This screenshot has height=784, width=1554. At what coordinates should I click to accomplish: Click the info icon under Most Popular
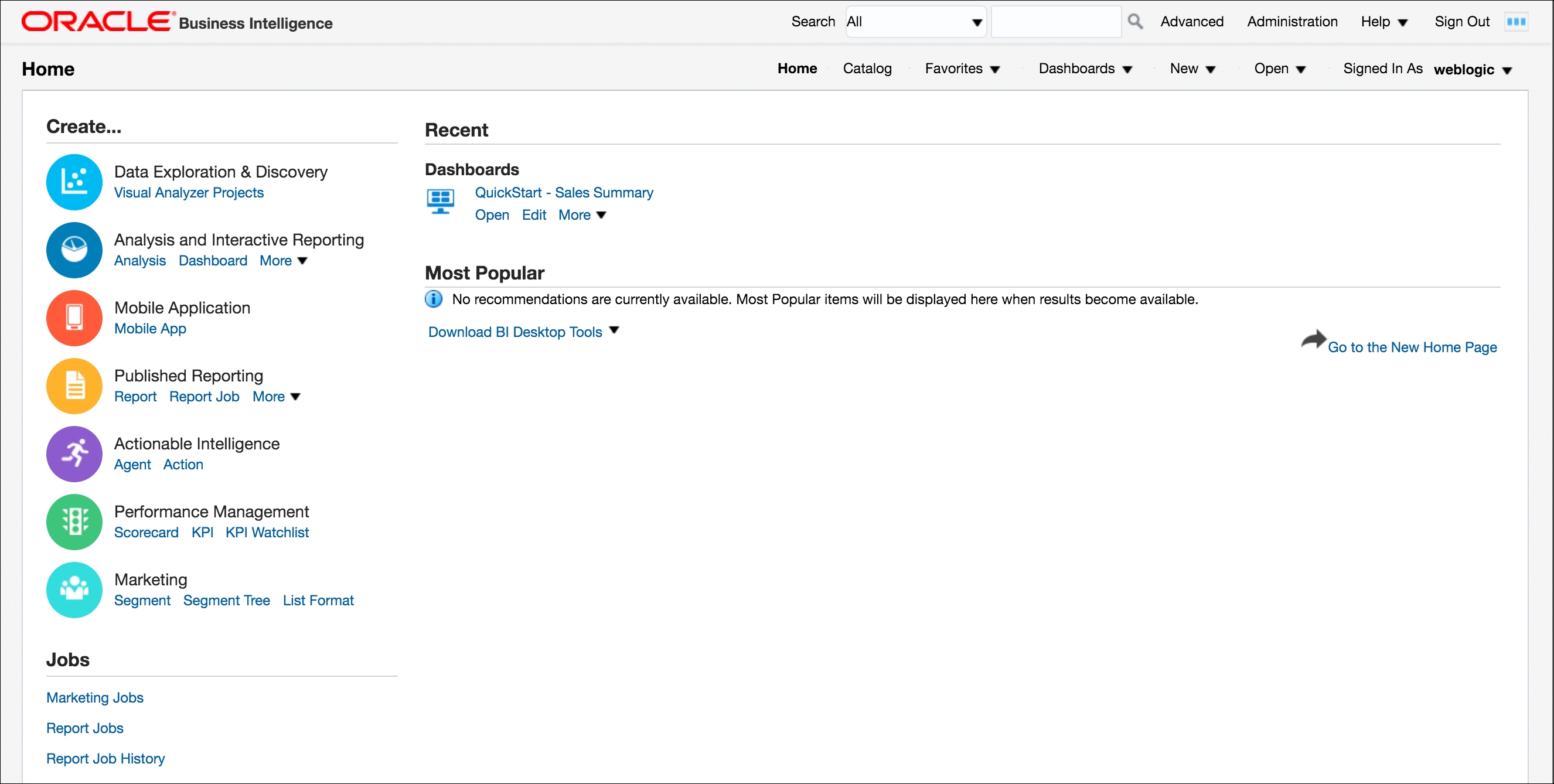(433, 299)
